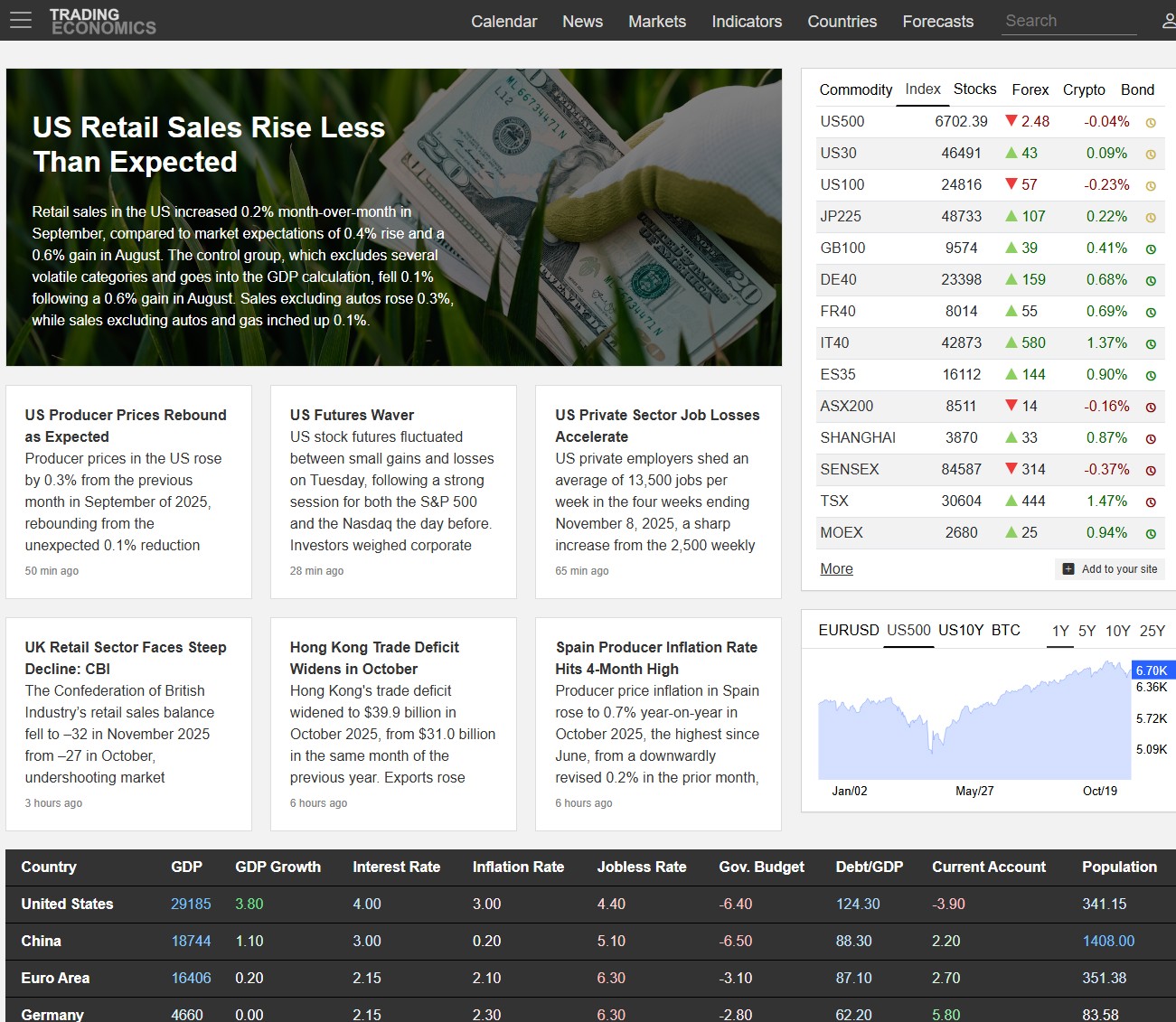Screen dimensions: 1176x1022
Task: Click the Trading Economics logo
Action: (x=102, y=21)
